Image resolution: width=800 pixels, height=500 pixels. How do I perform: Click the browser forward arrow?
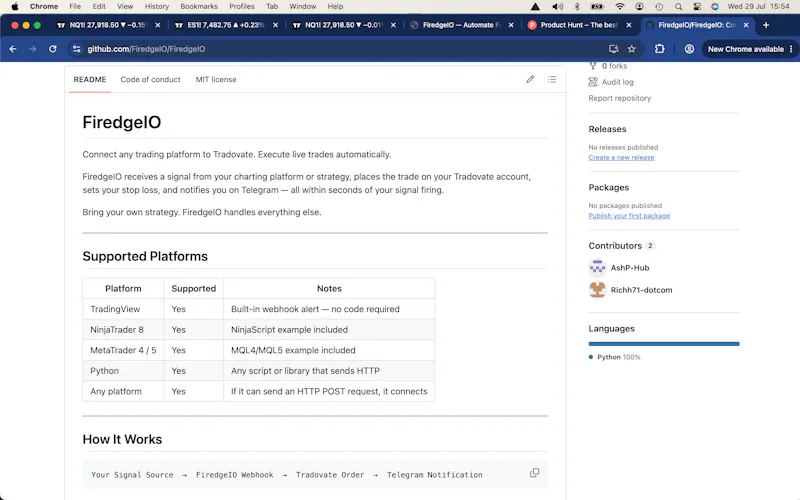tap(33, 49)
